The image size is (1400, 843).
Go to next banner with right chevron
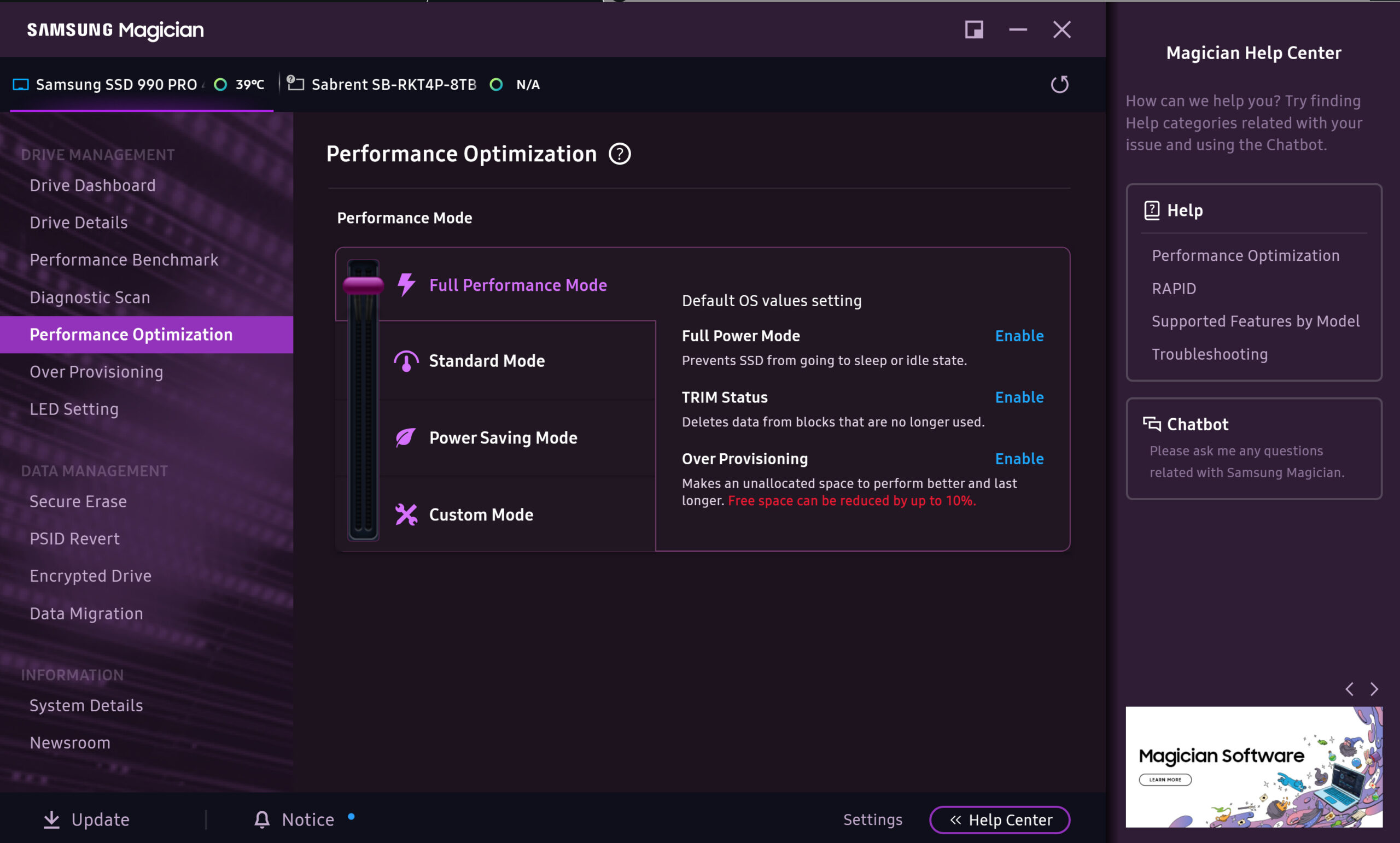1374,689
